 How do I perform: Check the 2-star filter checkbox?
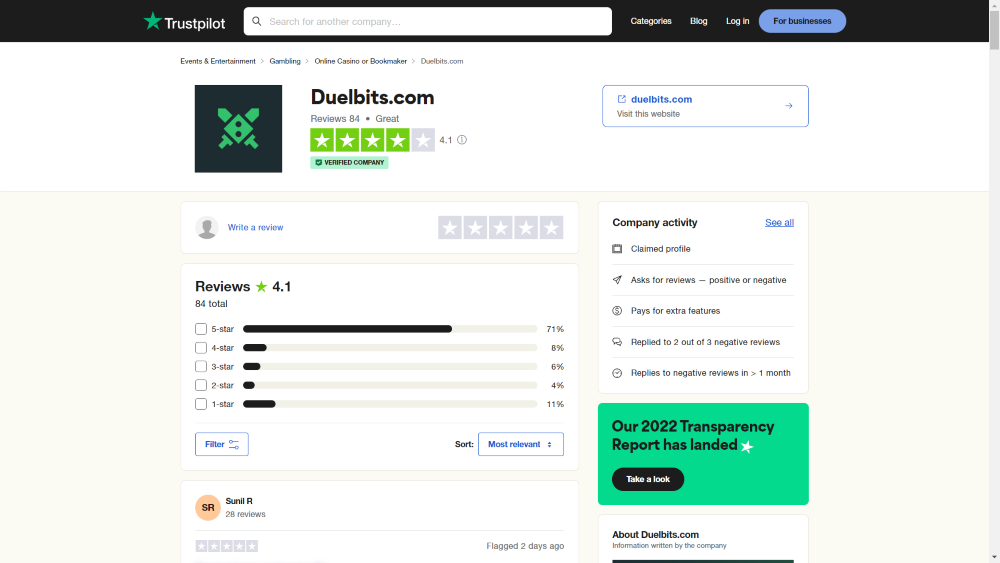click(201, 385)
